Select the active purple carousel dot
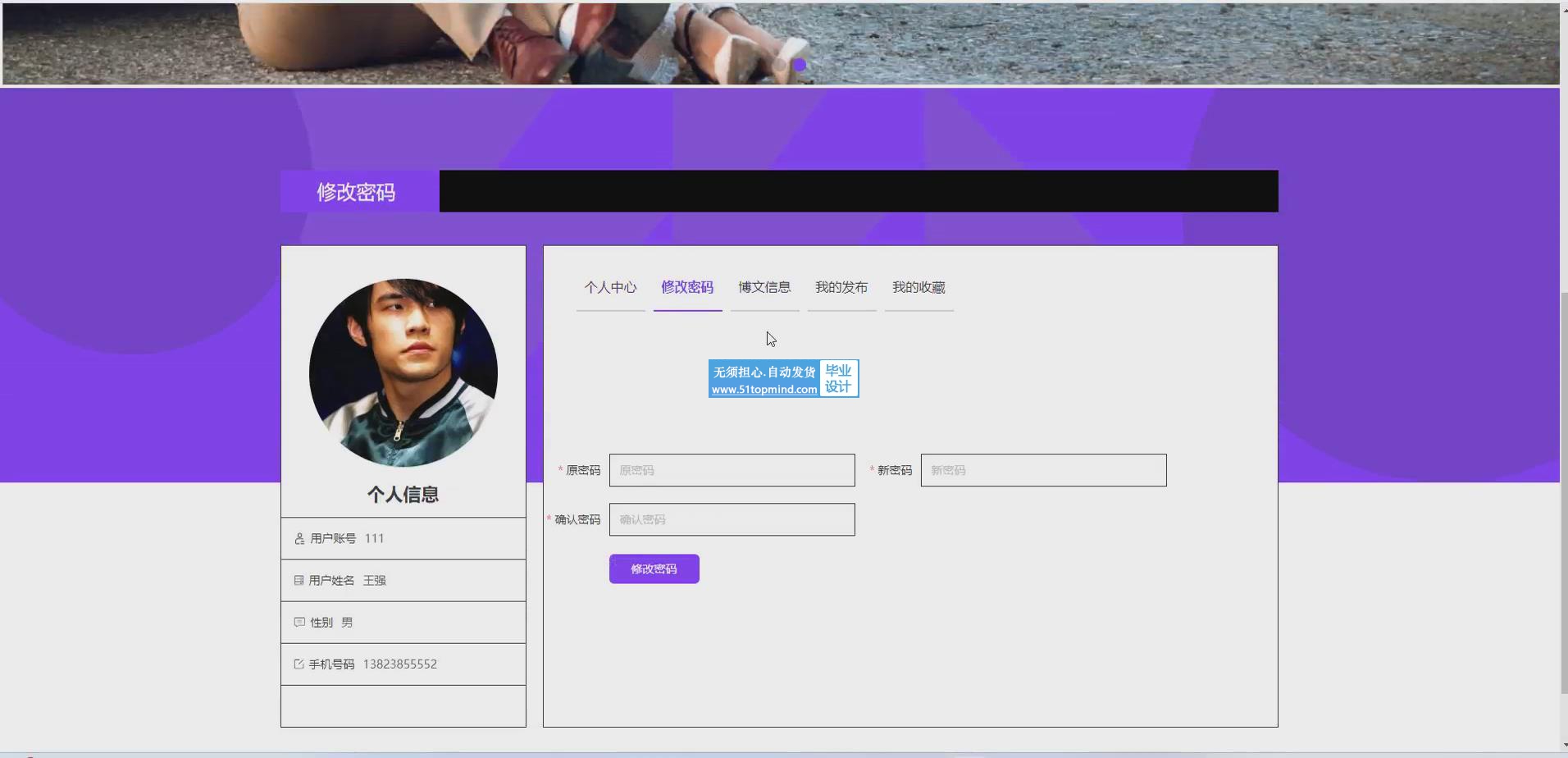Image resolution: width=1568 pixels, height=758 pixels. pyautogui.click(x=800, y=65)
